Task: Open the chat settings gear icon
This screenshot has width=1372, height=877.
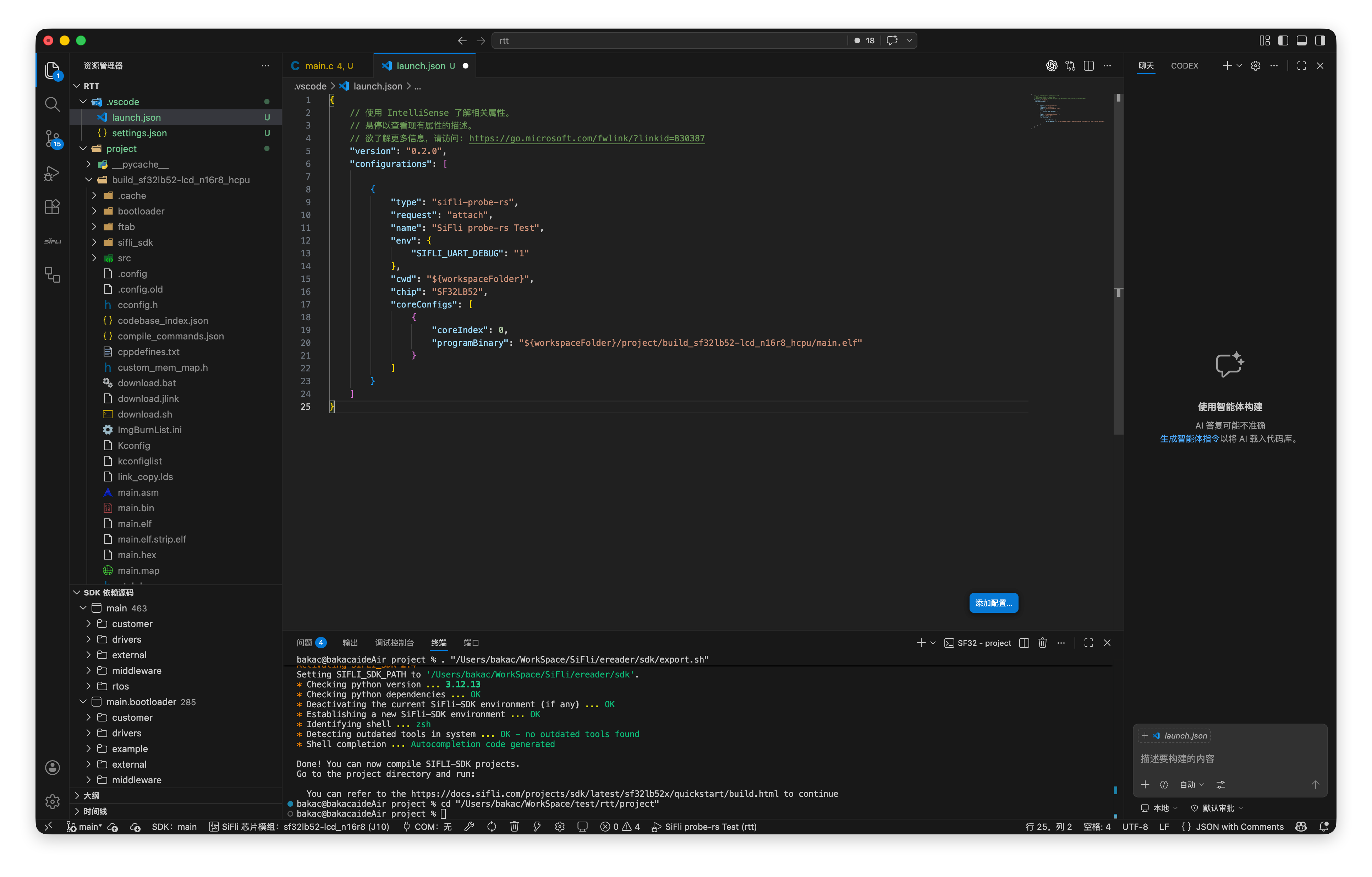Action: coord(1255,66)
